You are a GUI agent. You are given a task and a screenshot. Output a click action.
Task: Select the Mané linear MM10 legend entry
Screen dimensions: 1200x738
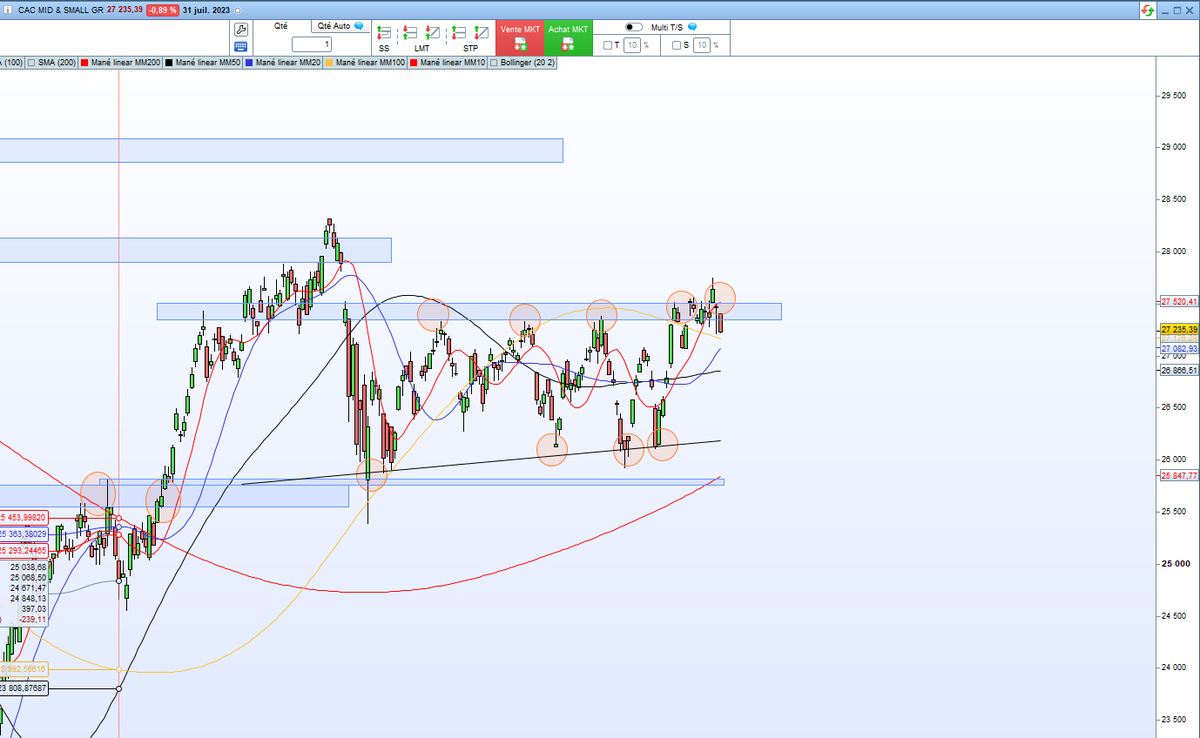click(x=448, y=62)
